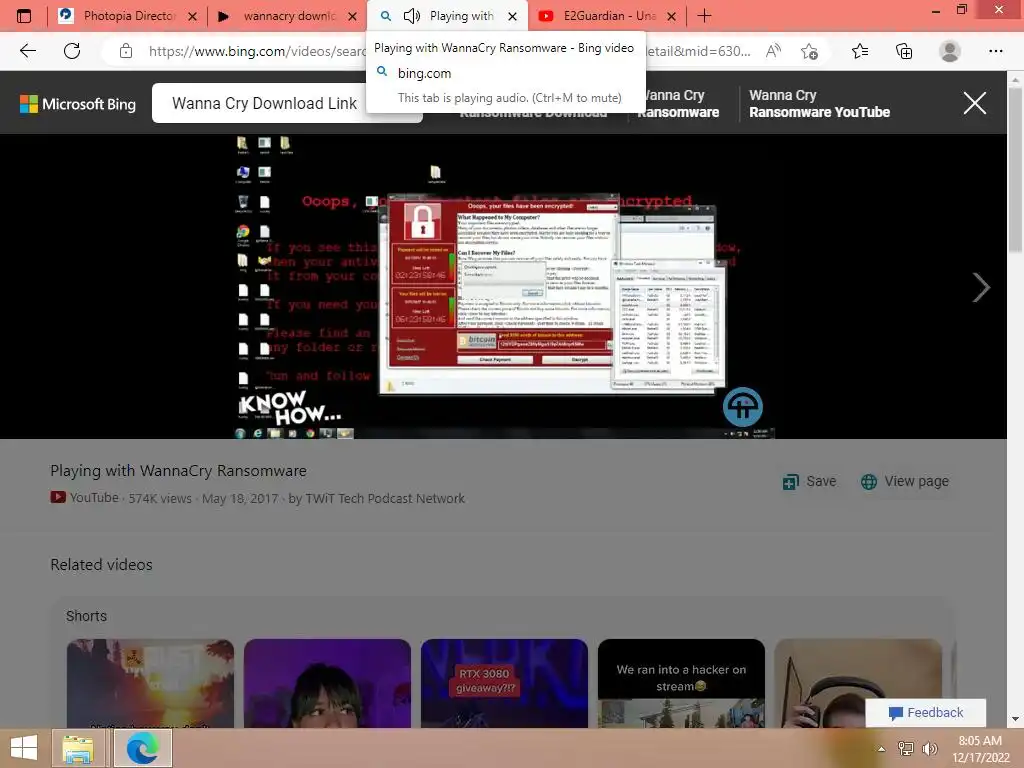The width and height of the screenshot is (1024, 768).
Task: Save this video to collection
Action: point(809,481)
